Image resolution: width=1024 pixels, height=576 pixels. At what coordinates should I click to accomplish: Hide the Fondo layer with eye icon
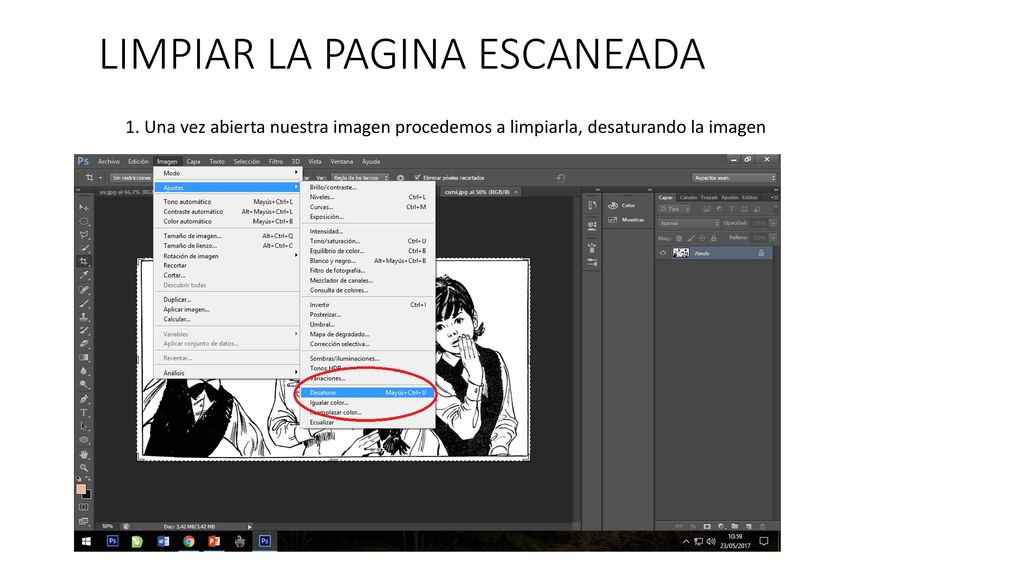click(663, 253)
